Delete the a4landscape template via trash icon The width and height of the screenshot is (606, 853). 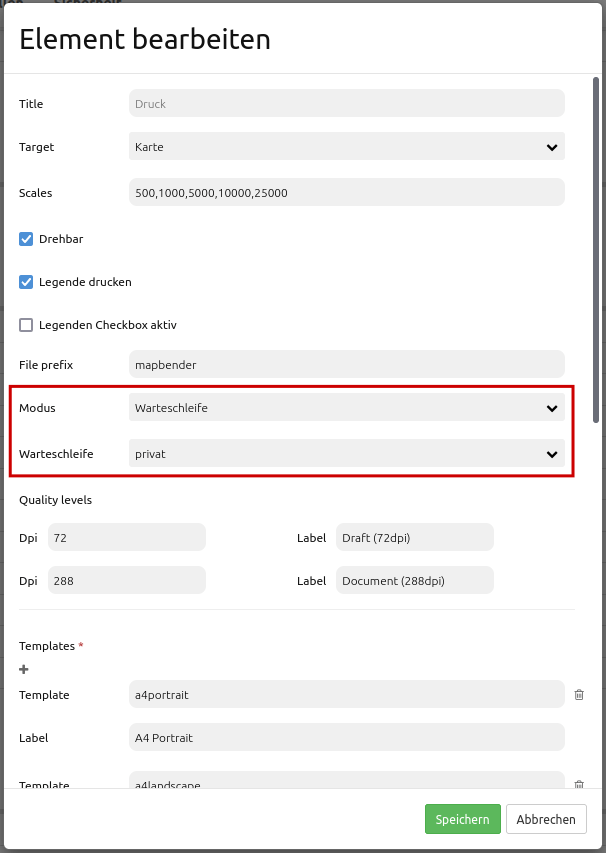pos(579,785)
